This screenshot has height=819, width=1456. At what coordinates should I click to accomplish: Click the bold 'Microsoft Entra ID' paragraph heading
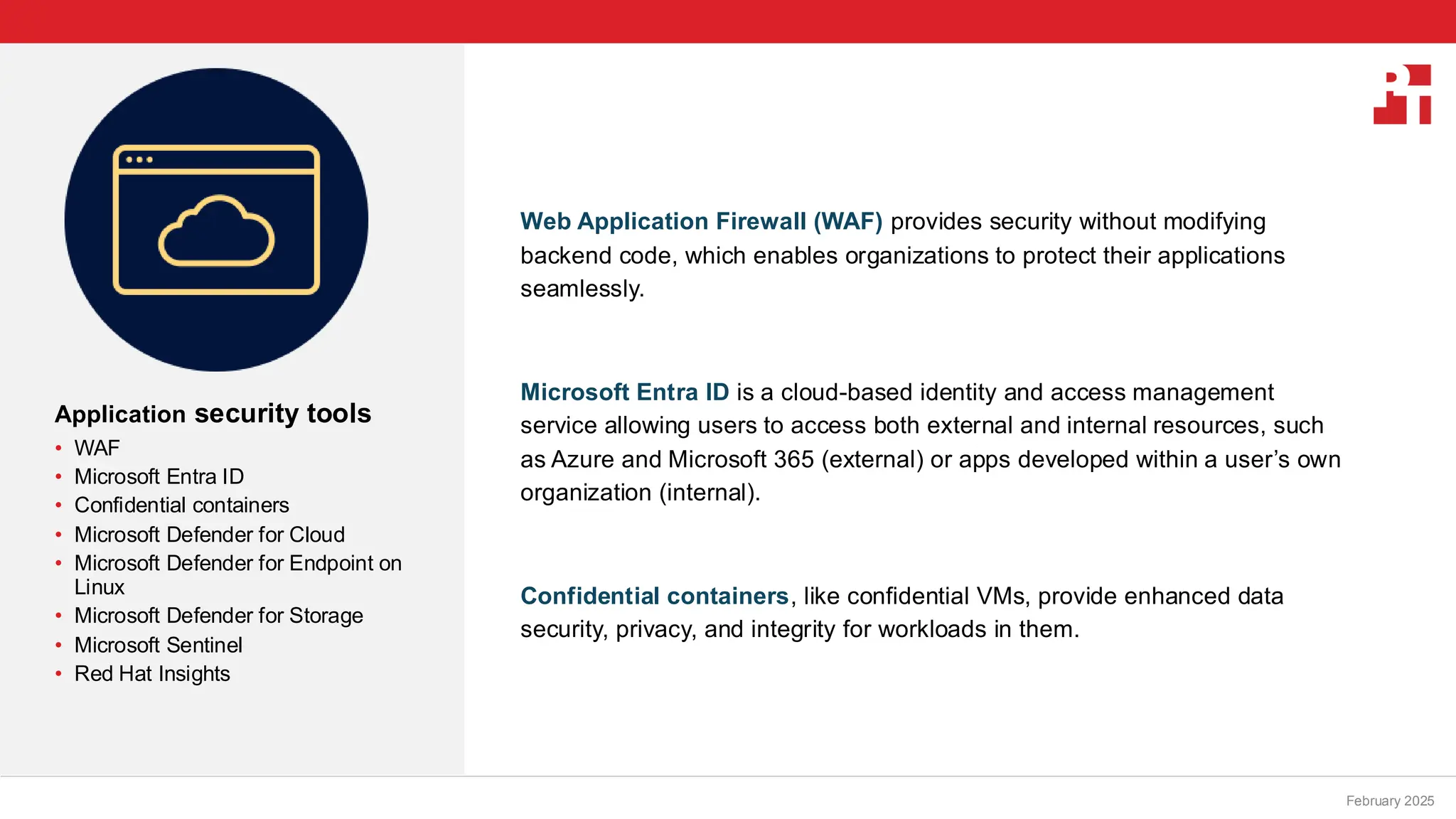(x=625, y=392)
